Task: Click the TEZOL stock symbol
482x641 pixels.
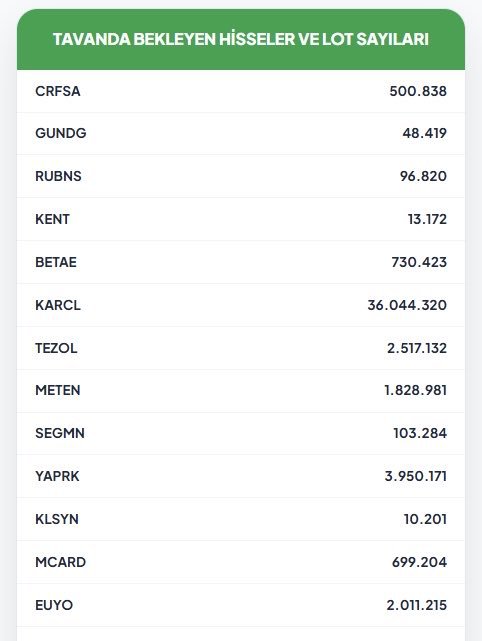Action: (56, 348)
